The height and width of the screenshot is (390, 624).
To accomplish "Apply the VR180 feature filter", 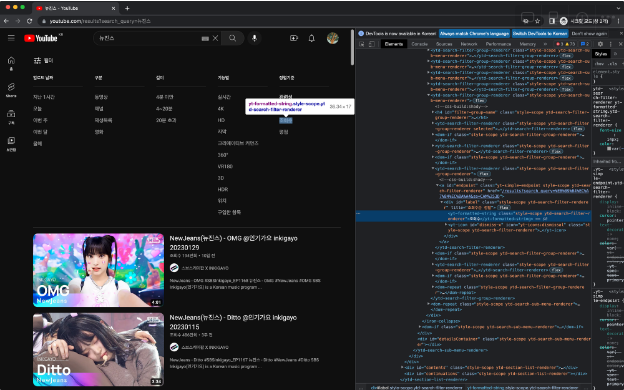I will click(x=225, y=166).
